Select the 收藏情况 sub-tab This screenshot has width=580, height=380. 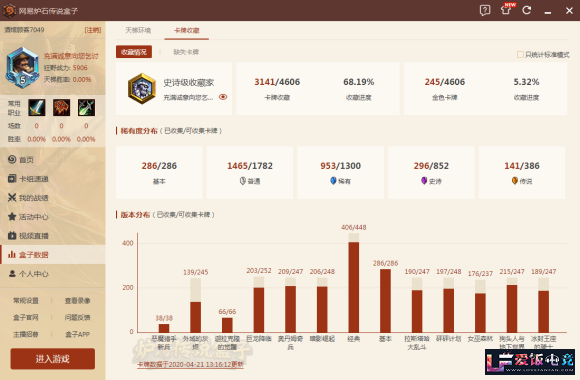click(134, 52)
